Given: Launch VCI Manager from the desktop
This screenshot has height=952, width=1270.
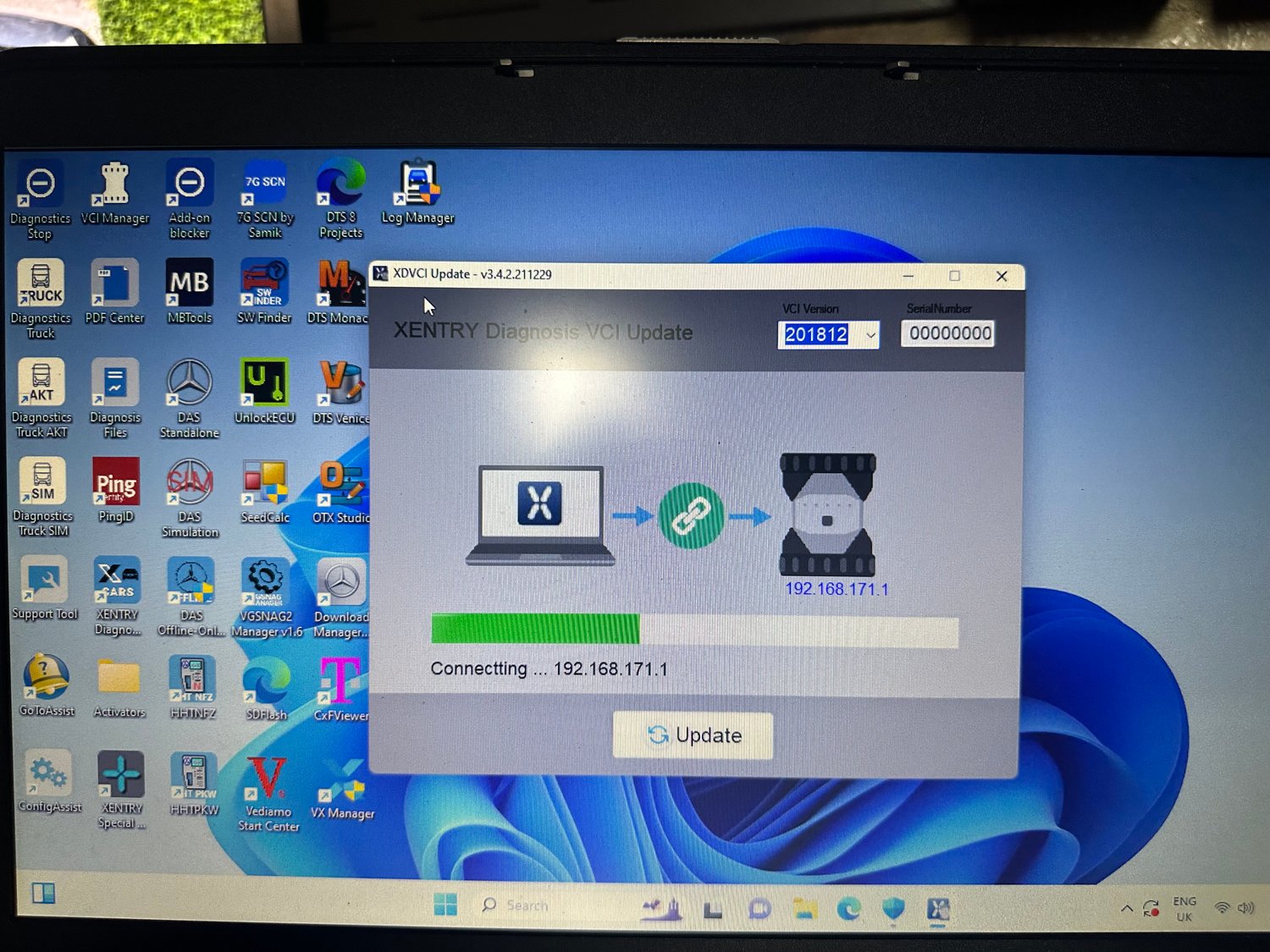Looking at the screenshot, I should [115, 193].
